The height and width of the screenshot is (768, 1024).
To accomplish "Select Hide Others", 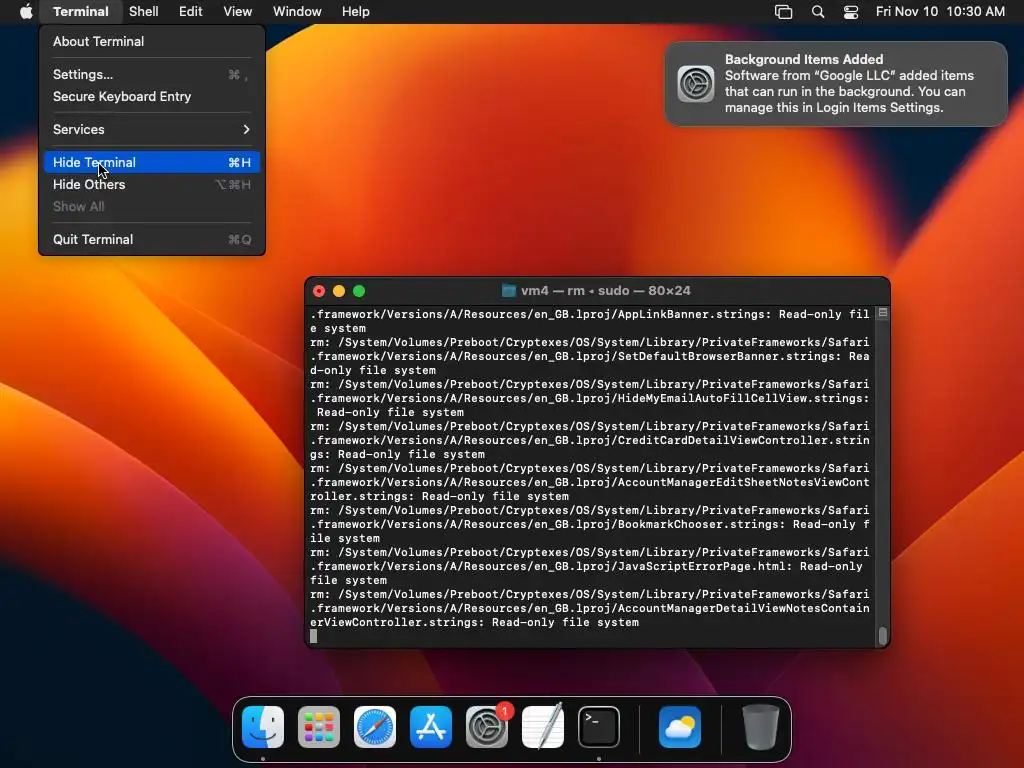I will (152, 185).
